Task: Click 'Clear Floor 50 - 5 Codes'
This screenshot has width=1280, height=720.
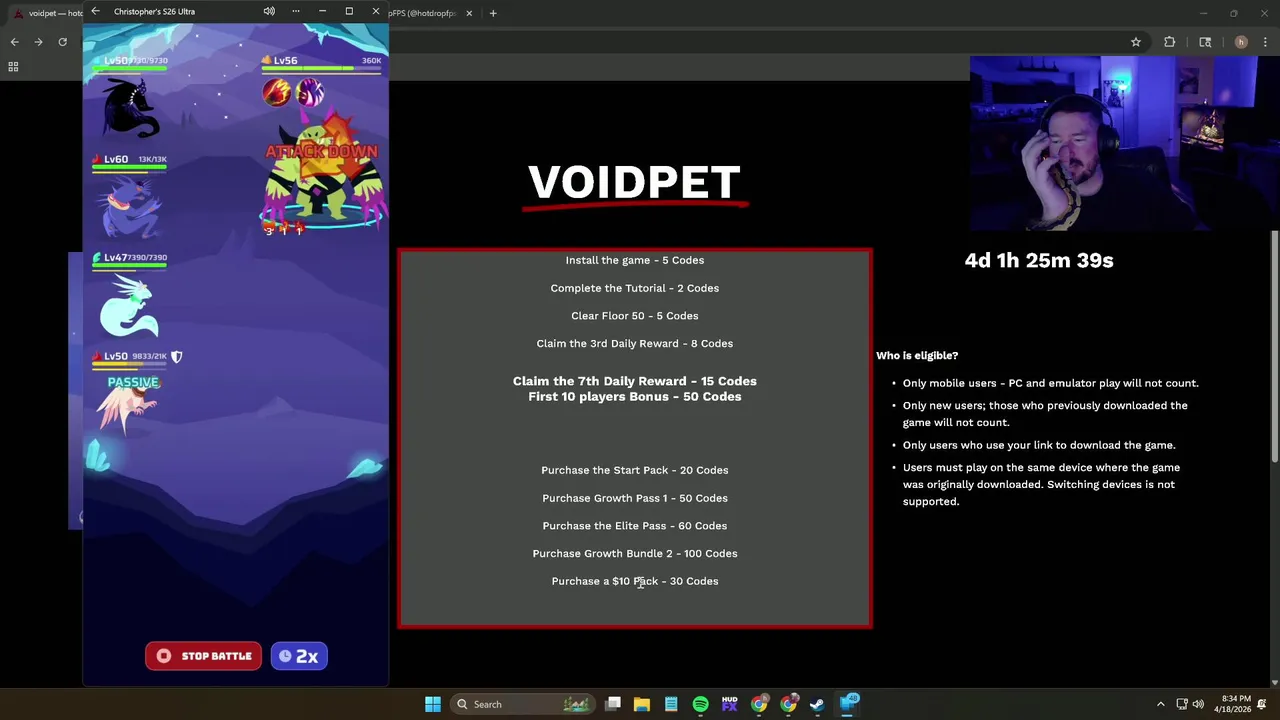Action: [635, 316]
